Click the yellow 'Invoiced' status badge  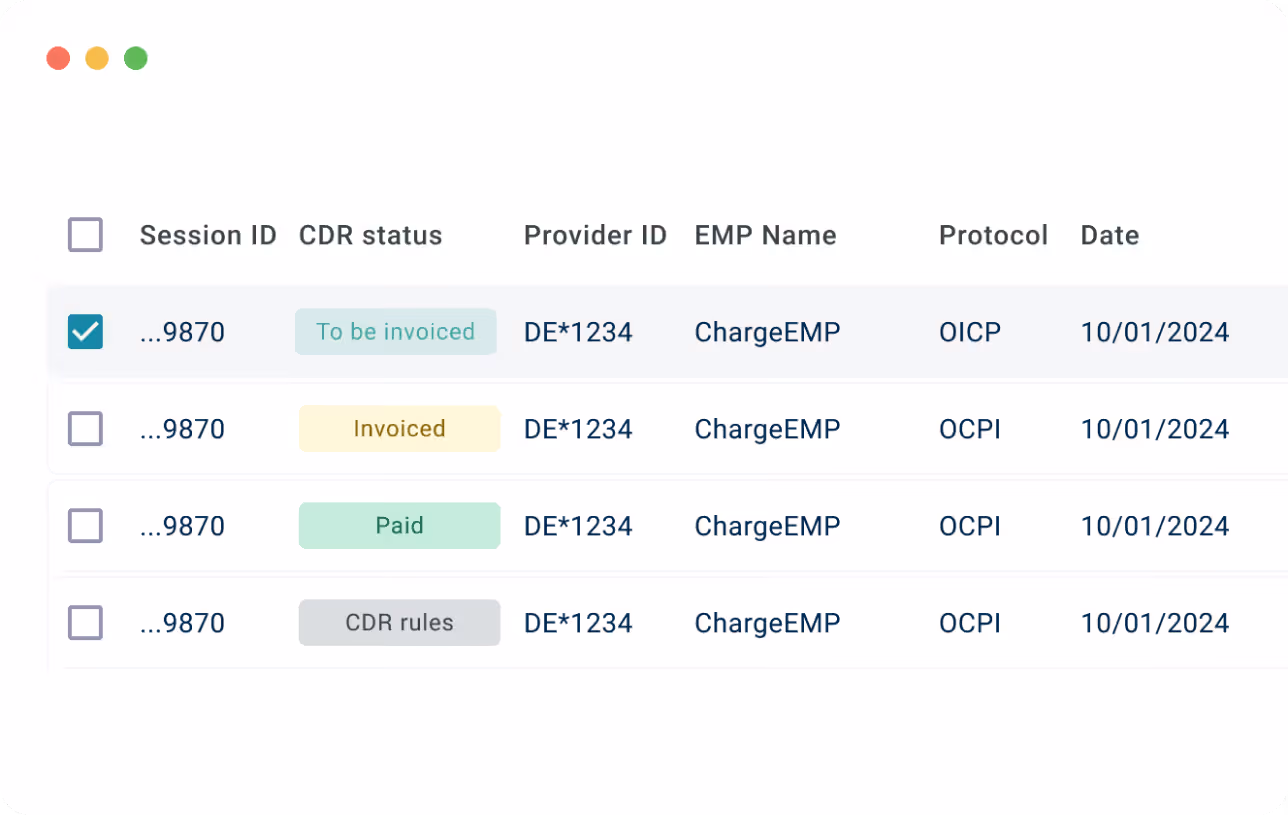coord(399,428)
